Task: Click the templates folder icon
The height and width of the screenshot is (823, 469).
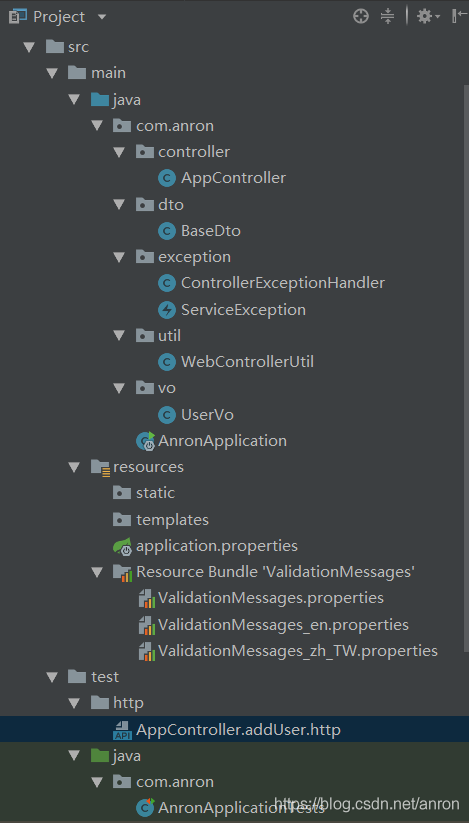Action: coord(122,520)
